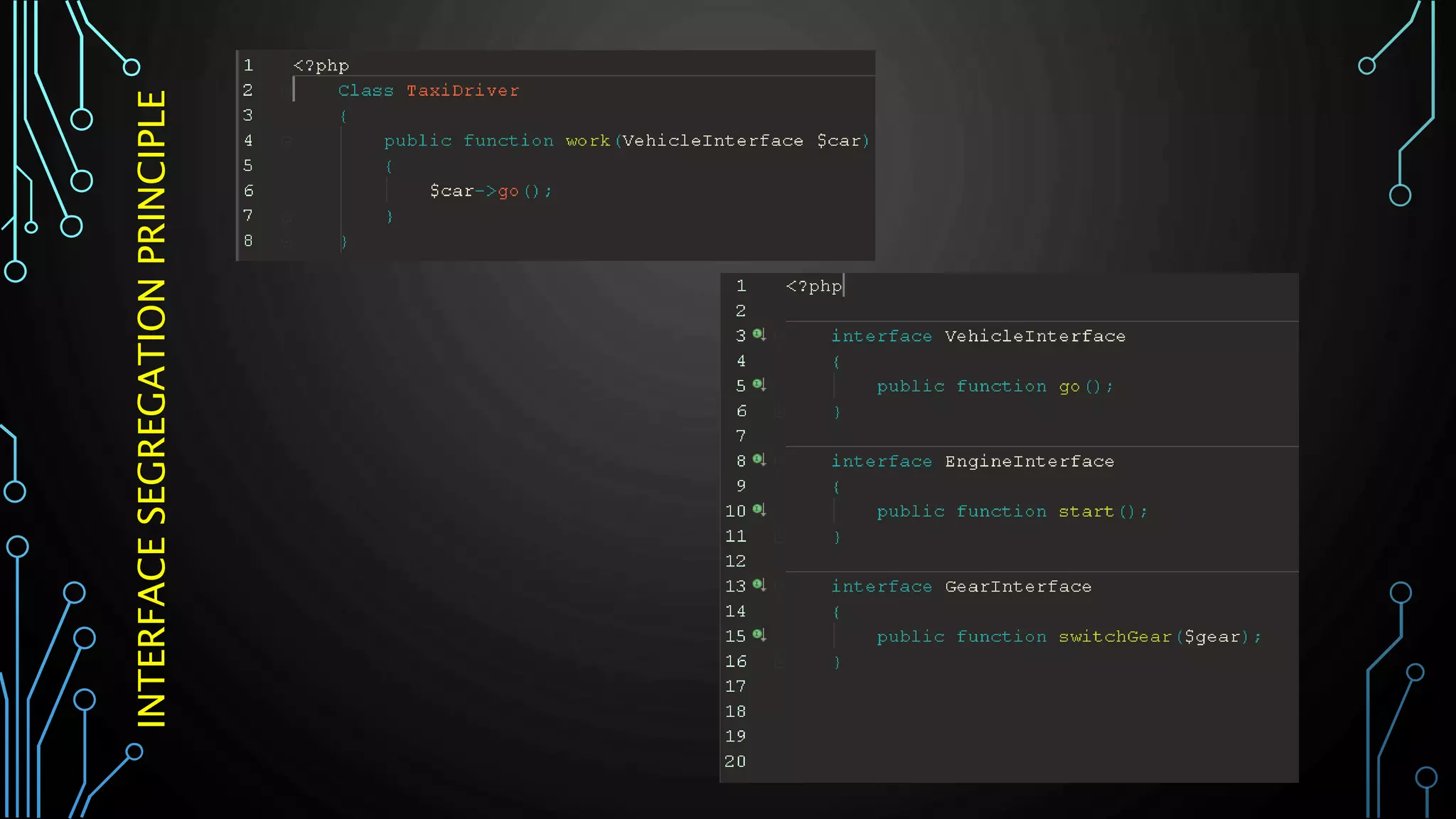The width and height of the screenshot is (1456, 819).
Task: Click gutter marker next to switchGear declaration
Action: click(x=759, y=635)
